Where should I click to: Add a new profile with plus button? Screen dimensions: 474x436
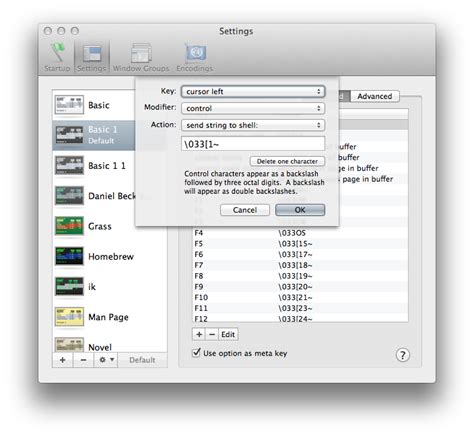(62, 360)
